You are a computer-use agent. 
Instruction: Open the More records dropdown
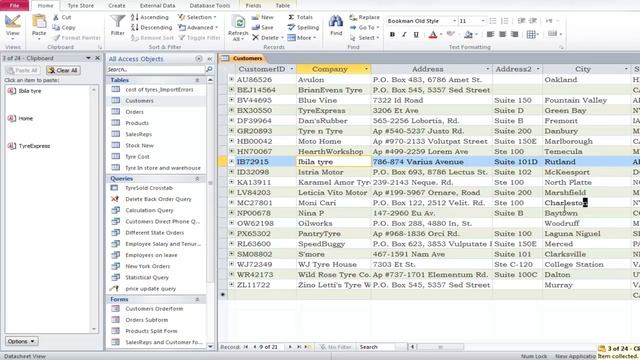click(302, 38)
